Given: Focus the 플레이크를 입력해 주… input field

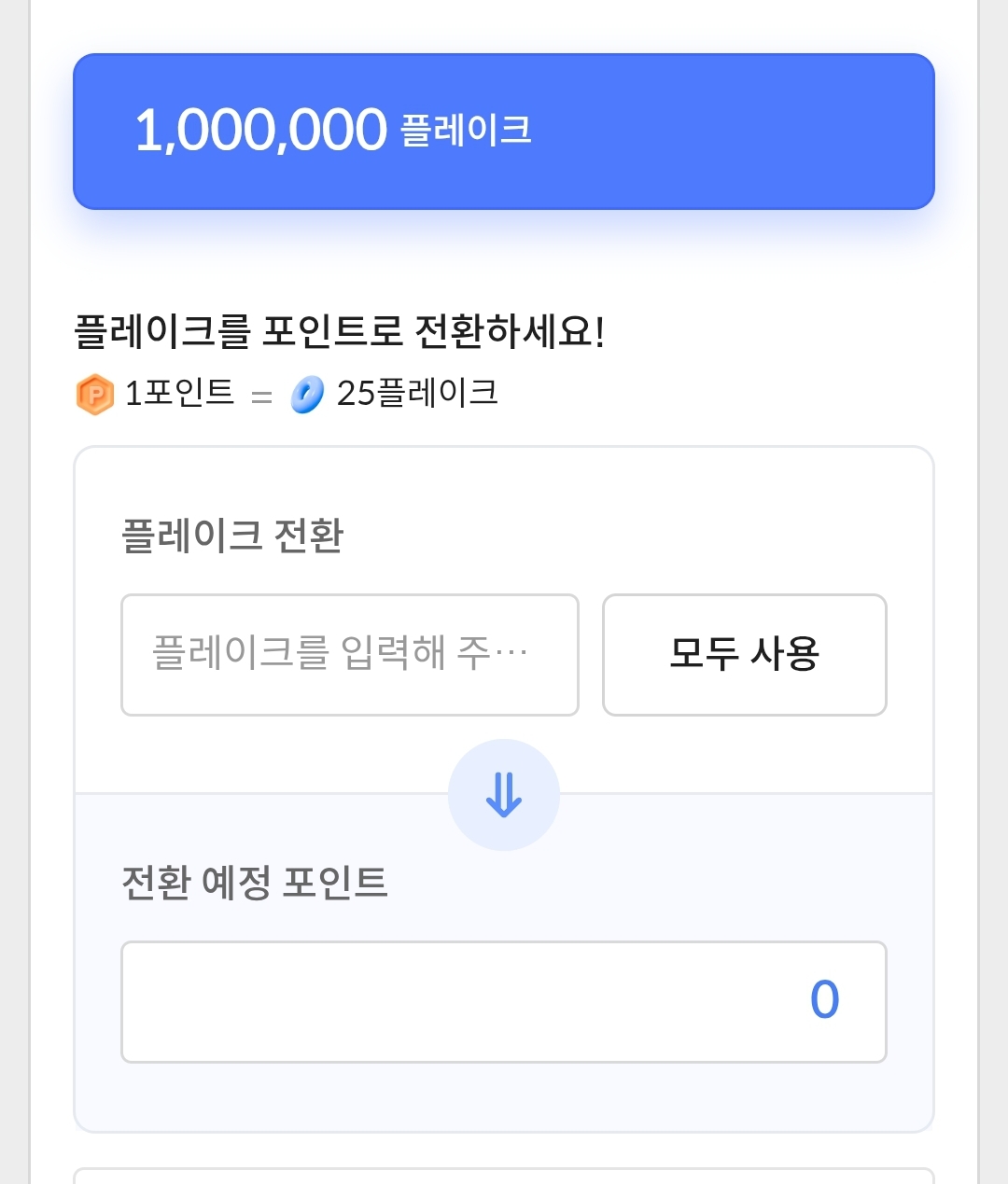Looking at the screenshot, I should [349, 654].
